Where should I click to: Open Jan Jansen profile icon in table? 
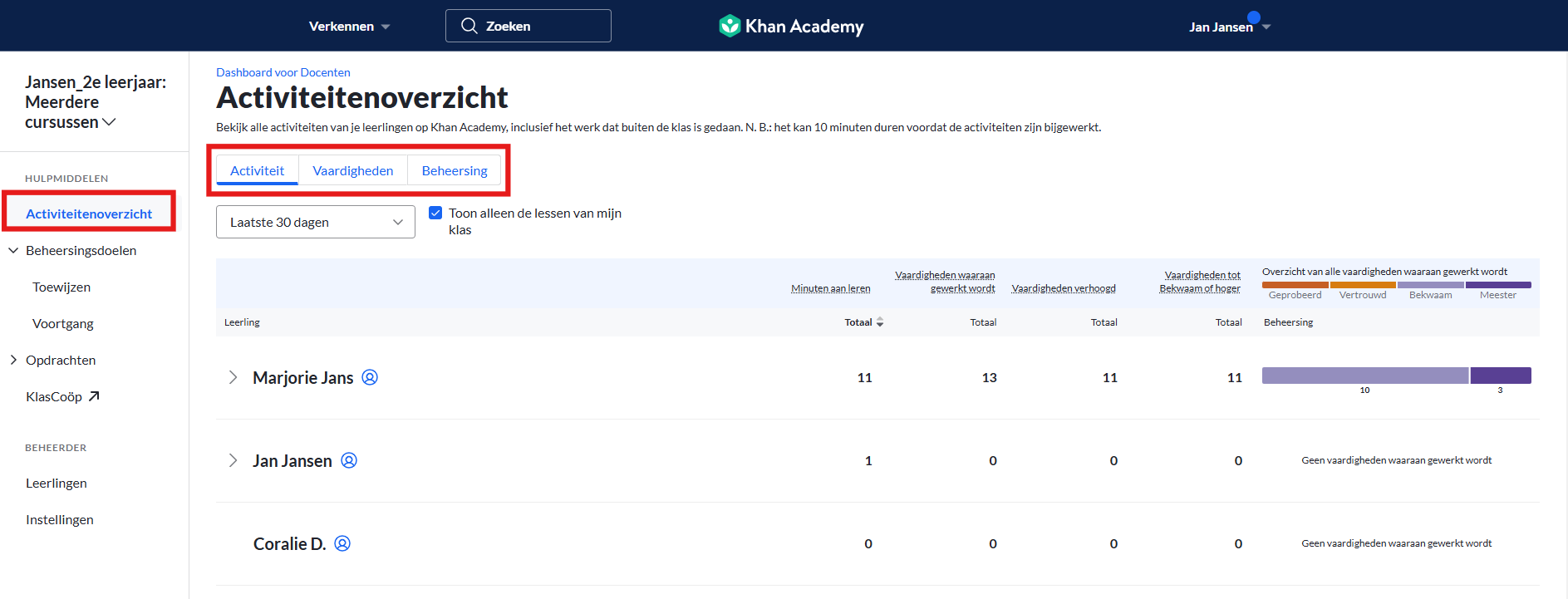click(x=349, y=460)
